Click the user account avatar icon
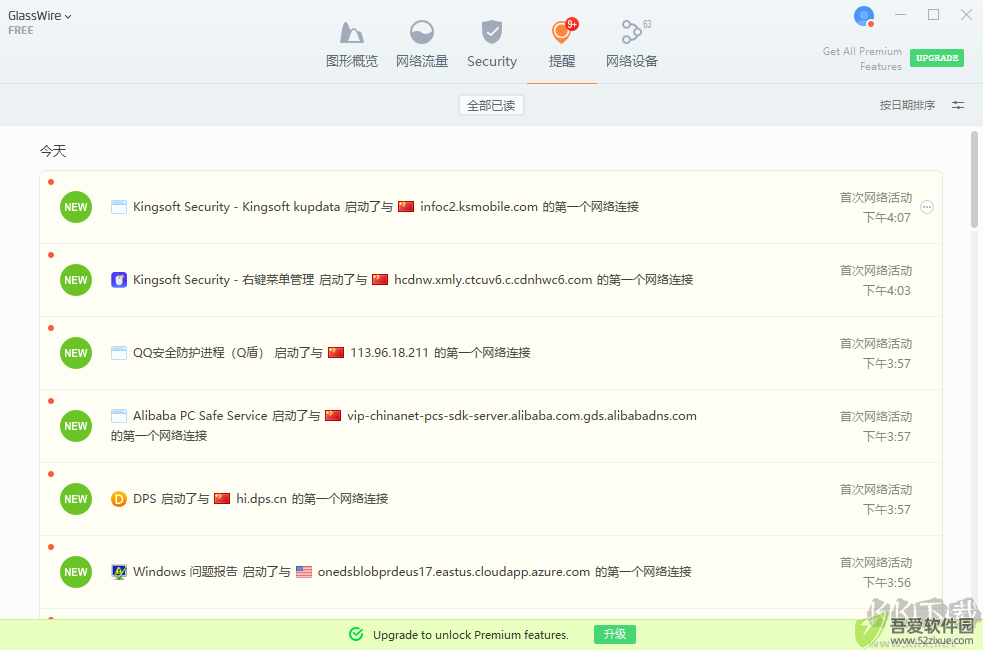Image resolution: width=983 pixels, height=650 pixels. click(x=864, y=16)
